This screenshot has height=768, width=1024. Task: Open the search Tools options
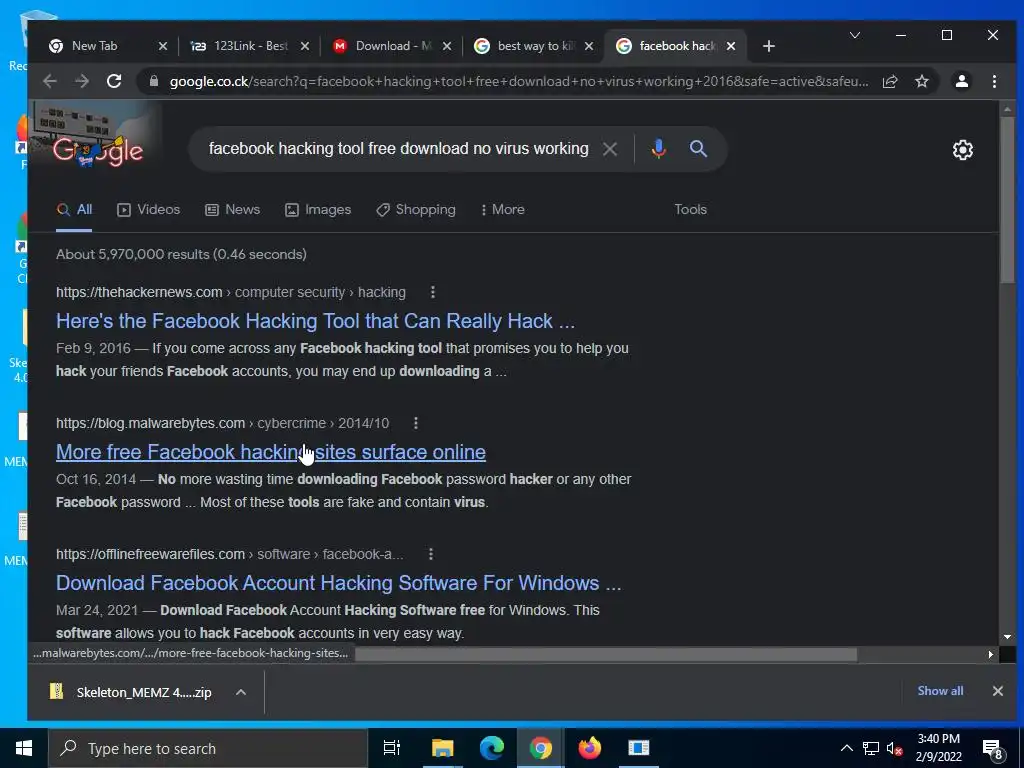coord(690,210)
